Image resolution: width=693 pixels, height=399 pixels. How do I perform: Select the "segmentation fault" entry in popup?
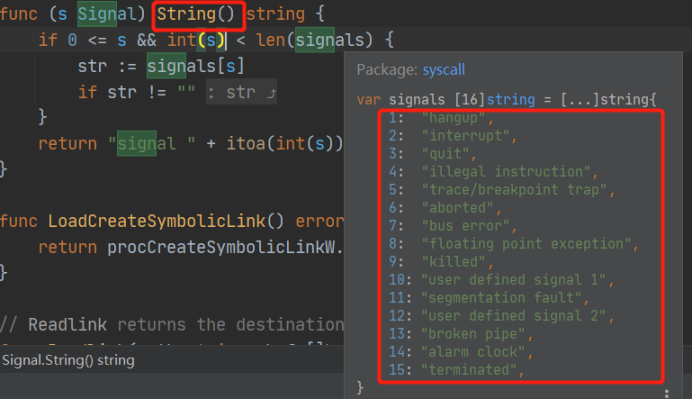pyautogui.click(x=500, y=298)
